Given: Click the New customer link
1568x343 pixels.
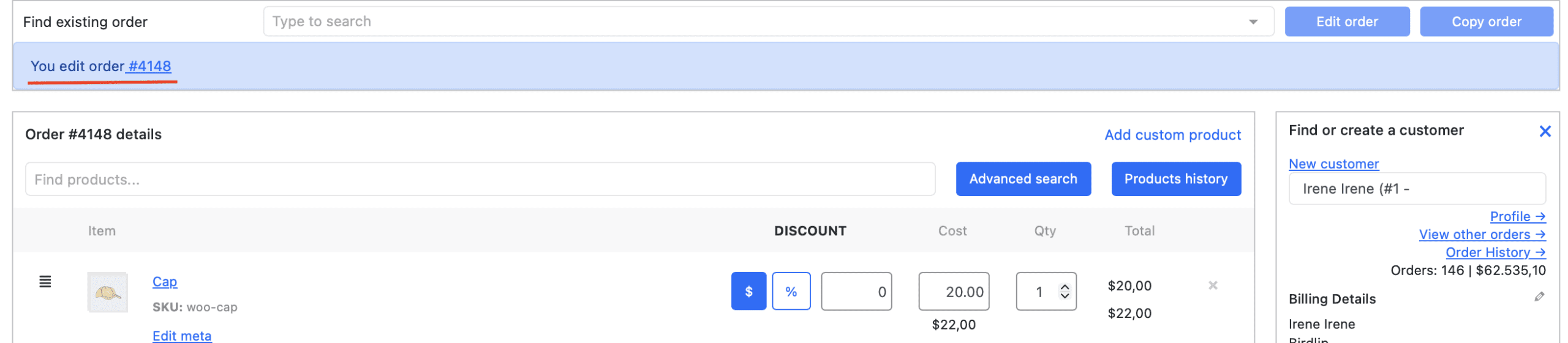Looking at the screenshot, I should pos(1333,164).
